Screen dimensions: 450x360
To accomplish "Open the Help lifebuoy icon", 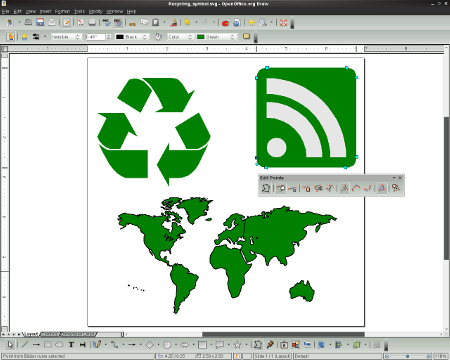I will (283, 22).
